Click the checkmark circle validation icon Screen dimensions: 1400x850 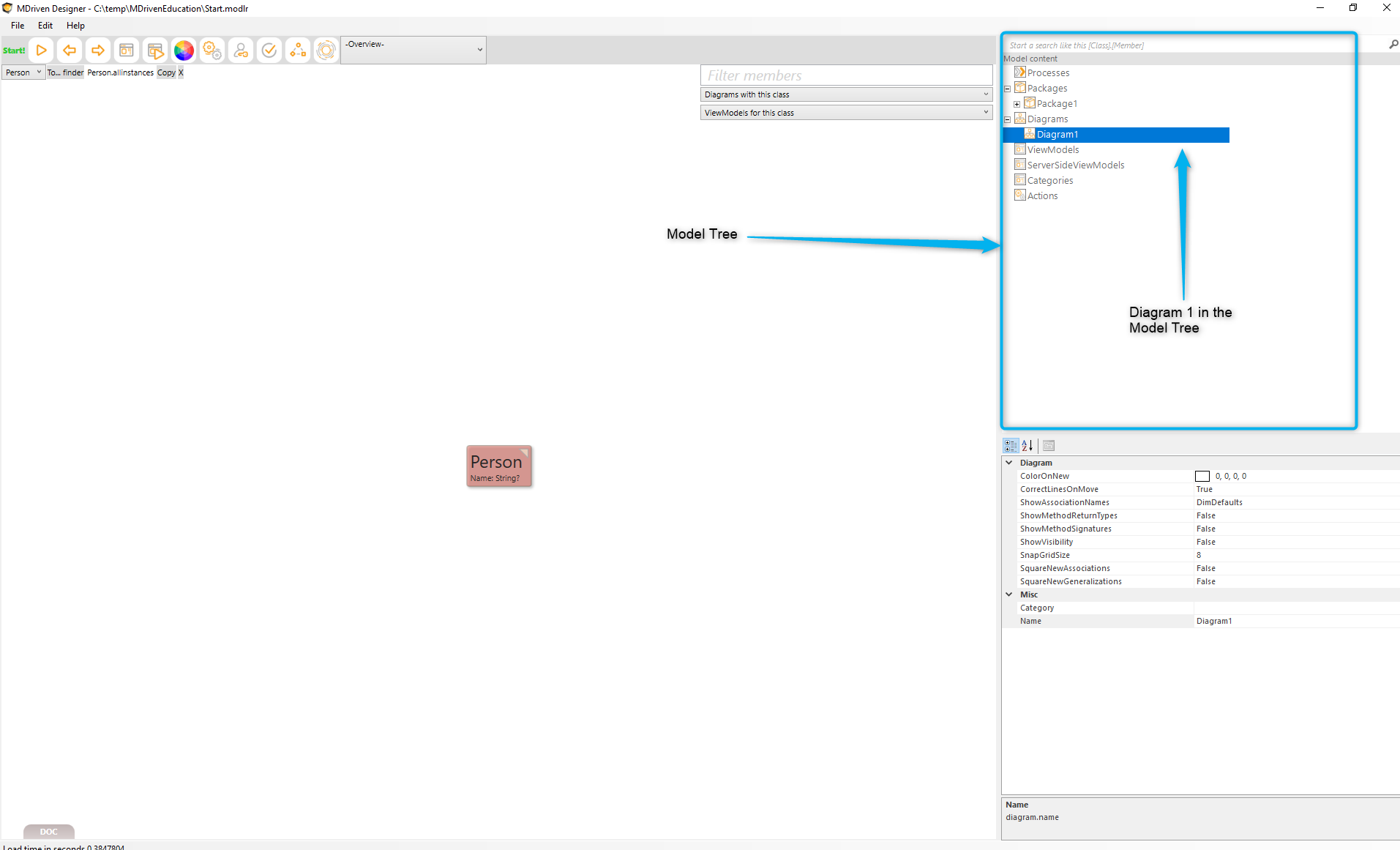click(269, 51)
